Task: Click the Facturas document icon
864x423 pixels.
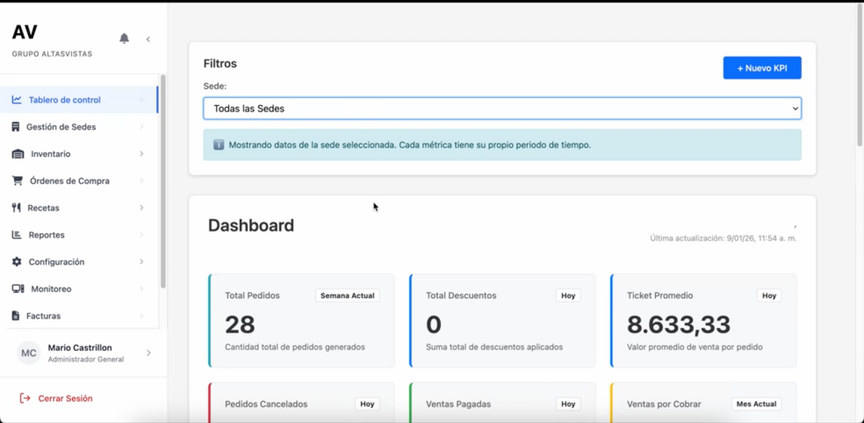Action: 15,316
